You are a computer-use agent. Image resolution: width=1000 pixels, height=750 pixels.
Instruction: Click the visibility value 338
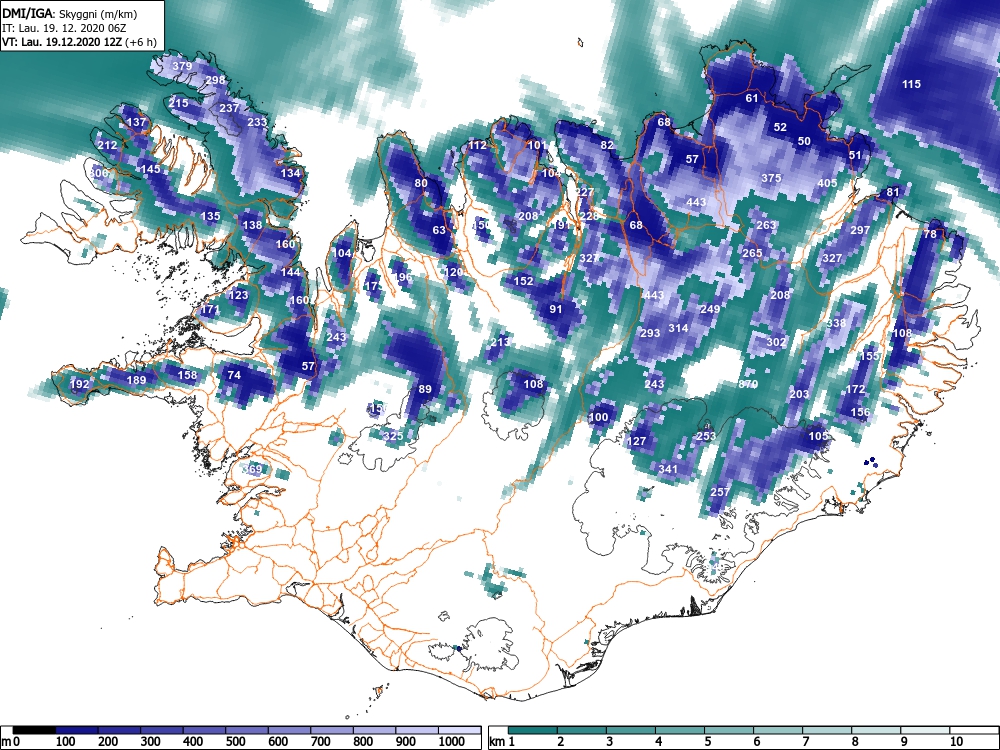[836, 323]
